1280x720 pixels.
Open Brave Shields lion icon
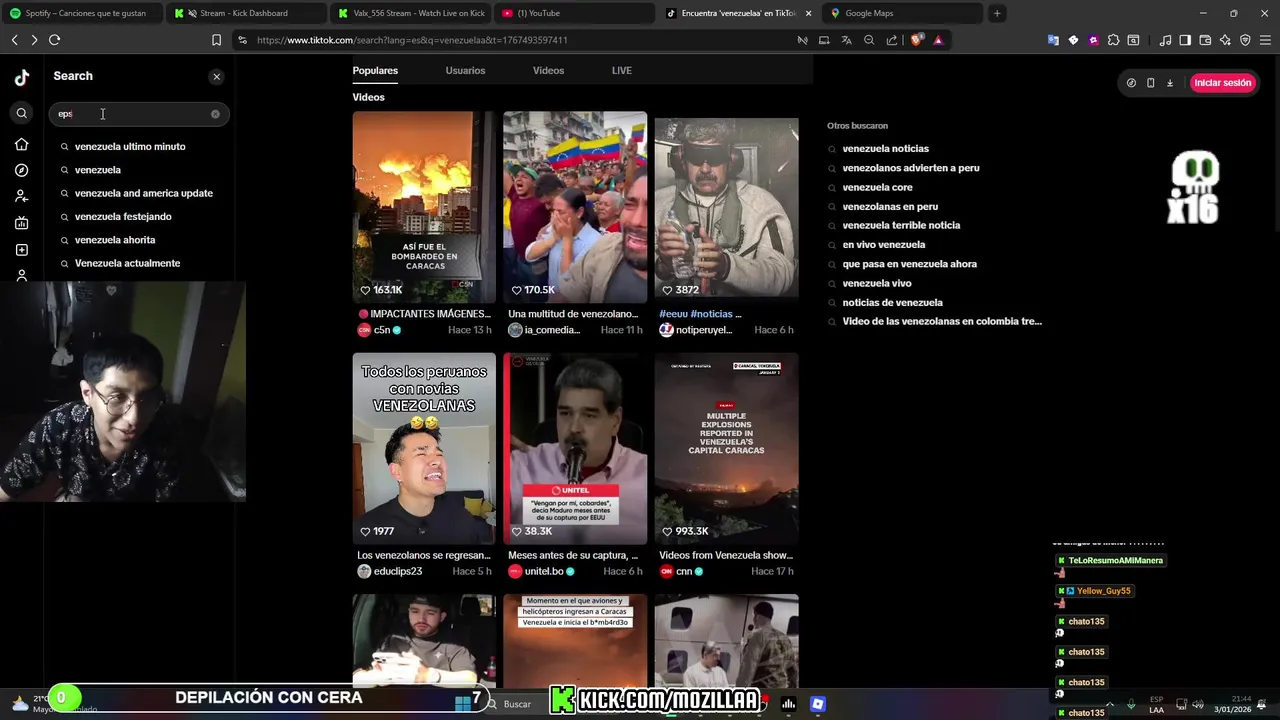(x=915, y=40)
